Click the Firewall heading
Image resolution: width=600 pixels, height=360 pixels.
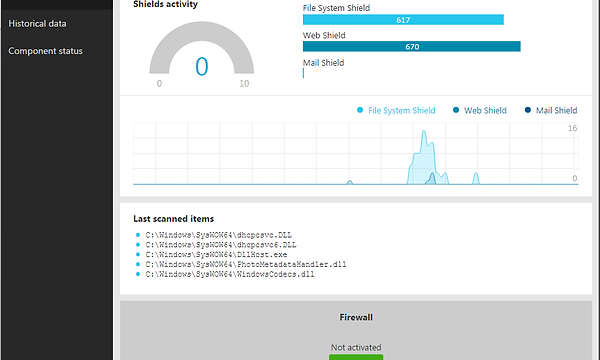tap(356, 317)
